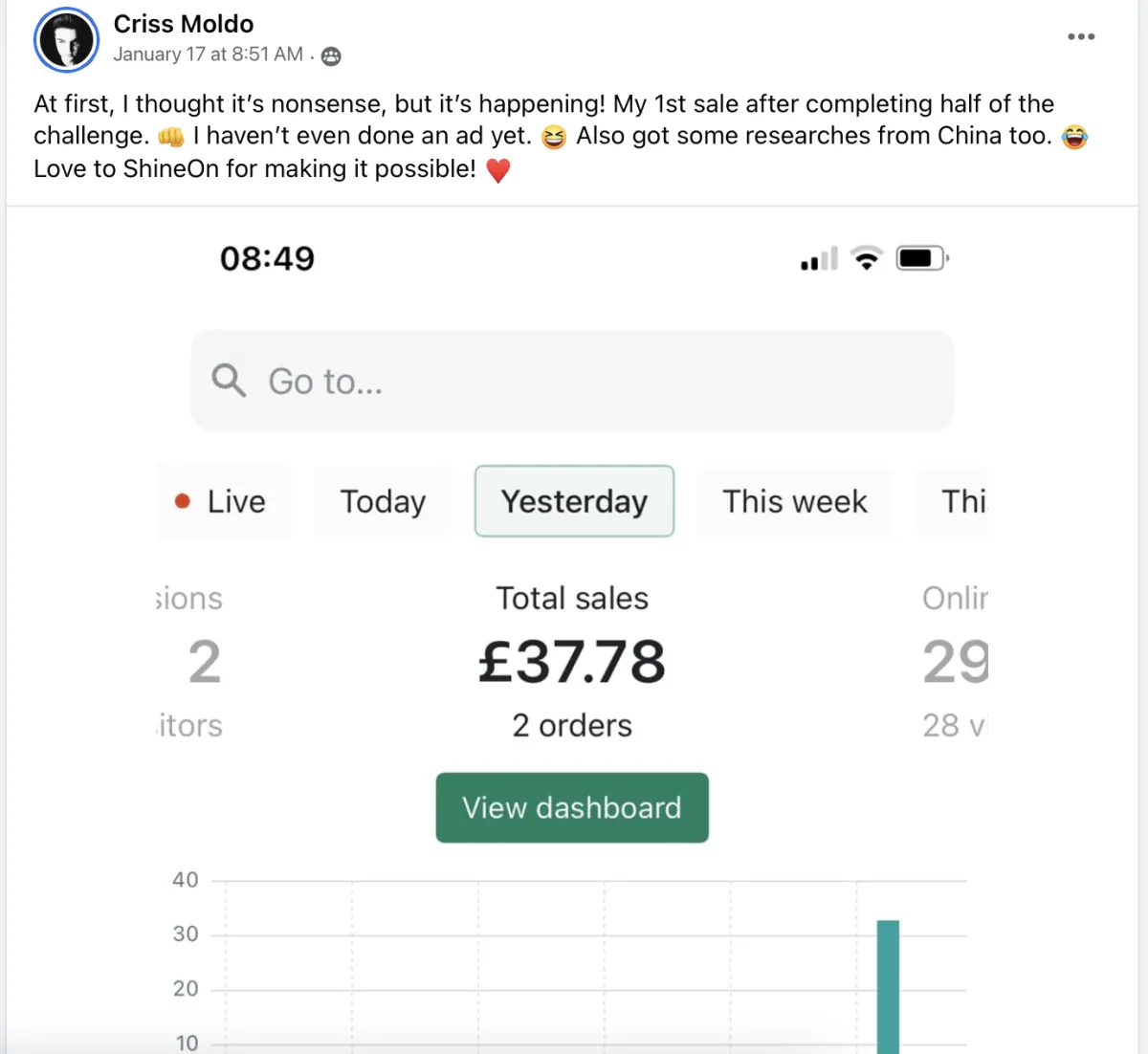This screenshot has width=1148, height=1054.
Task: Click the cellular signal bars icon
Action: [819, 258]
